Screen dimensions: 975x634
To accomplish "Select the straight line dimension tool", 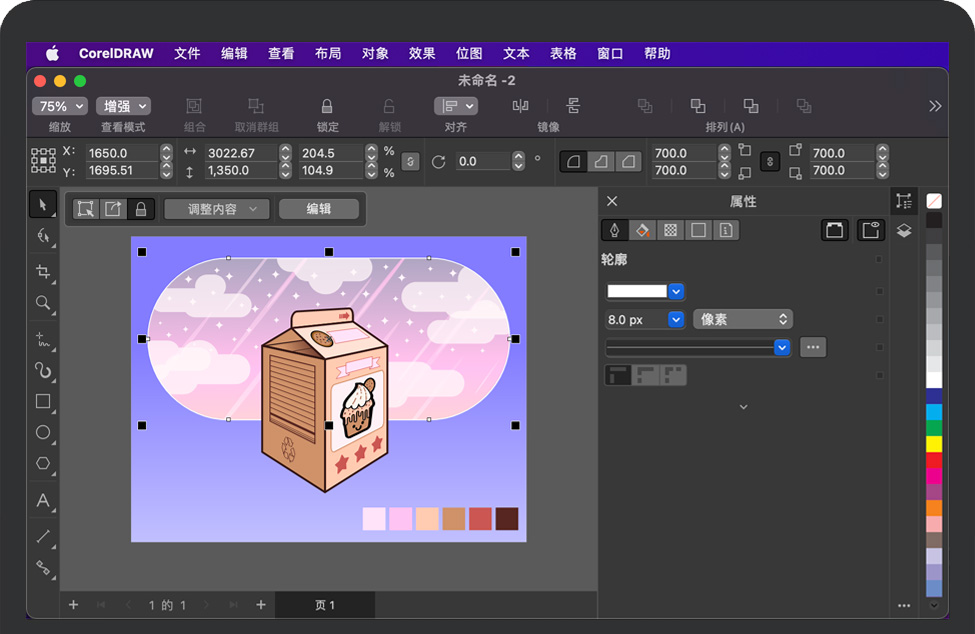I will click(43, 536).
